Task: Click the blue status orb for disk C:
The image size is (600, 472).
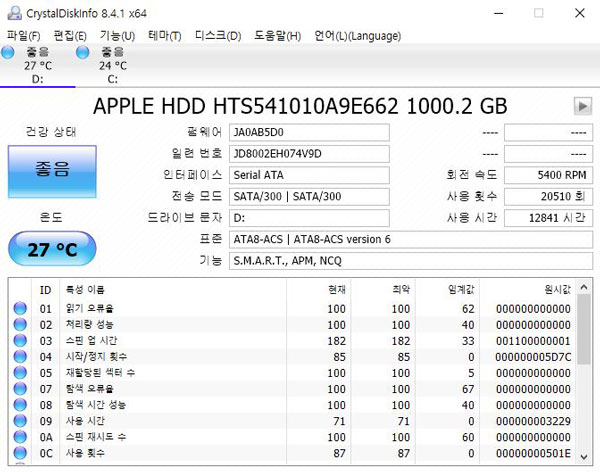Action: (83, 52)
